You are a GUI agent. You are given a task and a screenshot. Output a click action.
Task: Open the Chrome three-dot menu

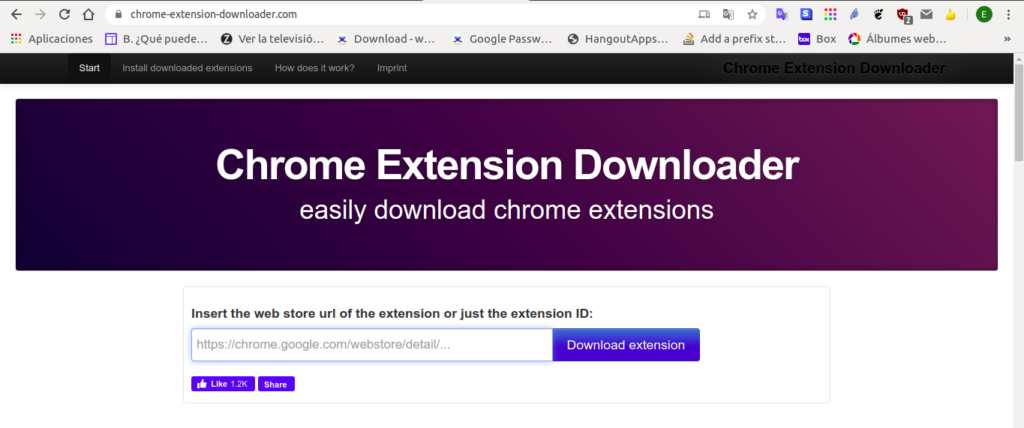pos(1008,14)
